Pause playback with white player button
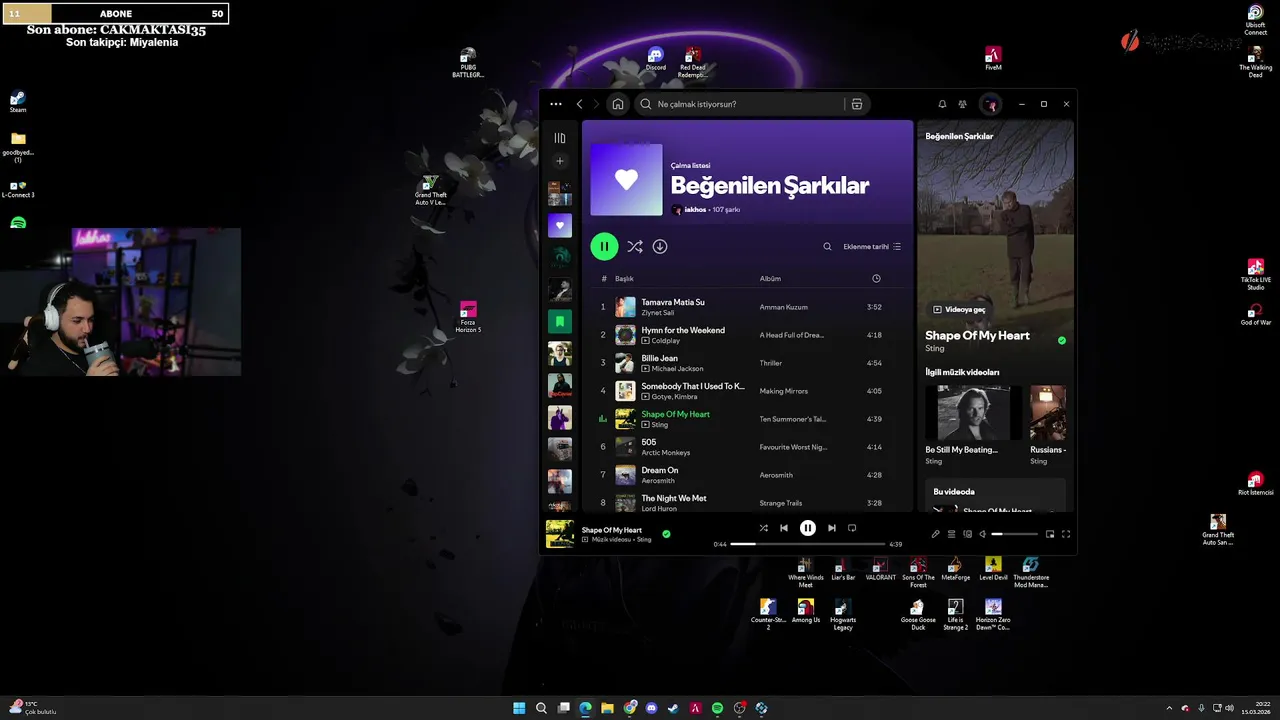The height and width of the screenshot is (720, 1280). point(808,528)
